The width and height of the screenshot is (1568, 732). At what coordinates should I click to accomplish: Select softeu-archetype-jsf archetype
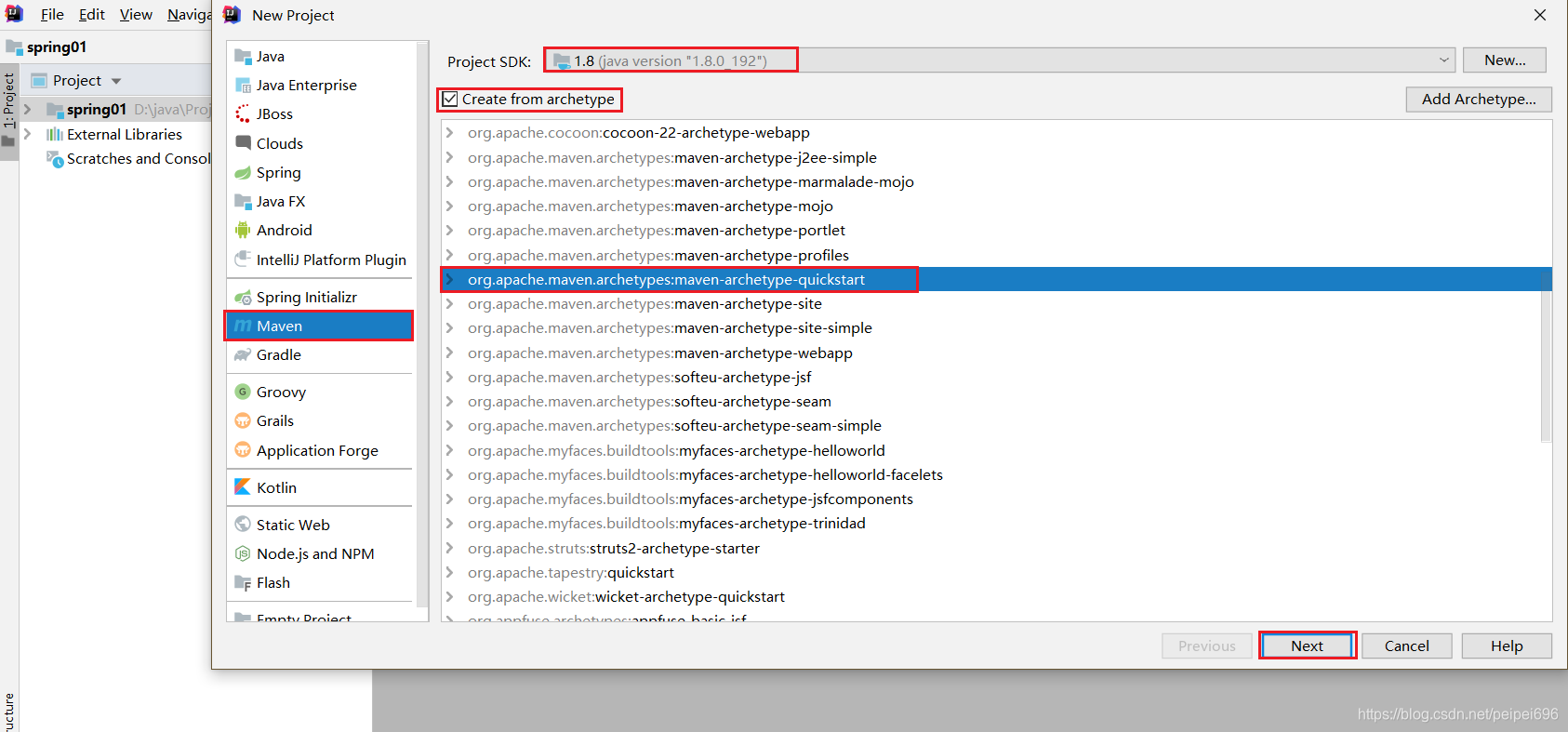639,377
